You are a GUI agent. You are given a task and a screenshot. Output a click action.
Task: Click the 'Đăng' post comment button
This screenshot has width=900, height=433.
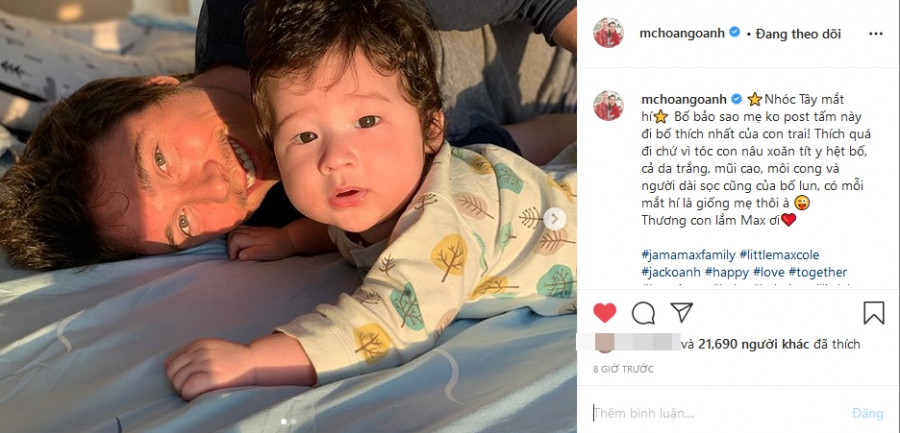pos(867,413)
